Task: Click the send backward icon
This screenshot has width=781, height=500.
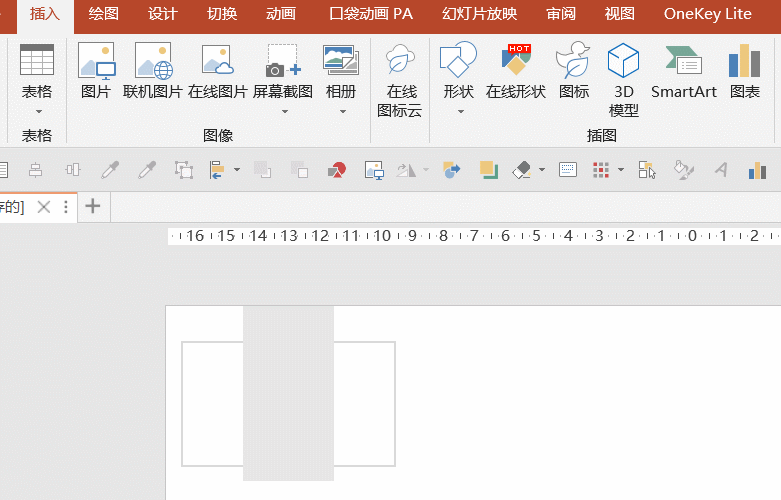Action: point(299,170)
